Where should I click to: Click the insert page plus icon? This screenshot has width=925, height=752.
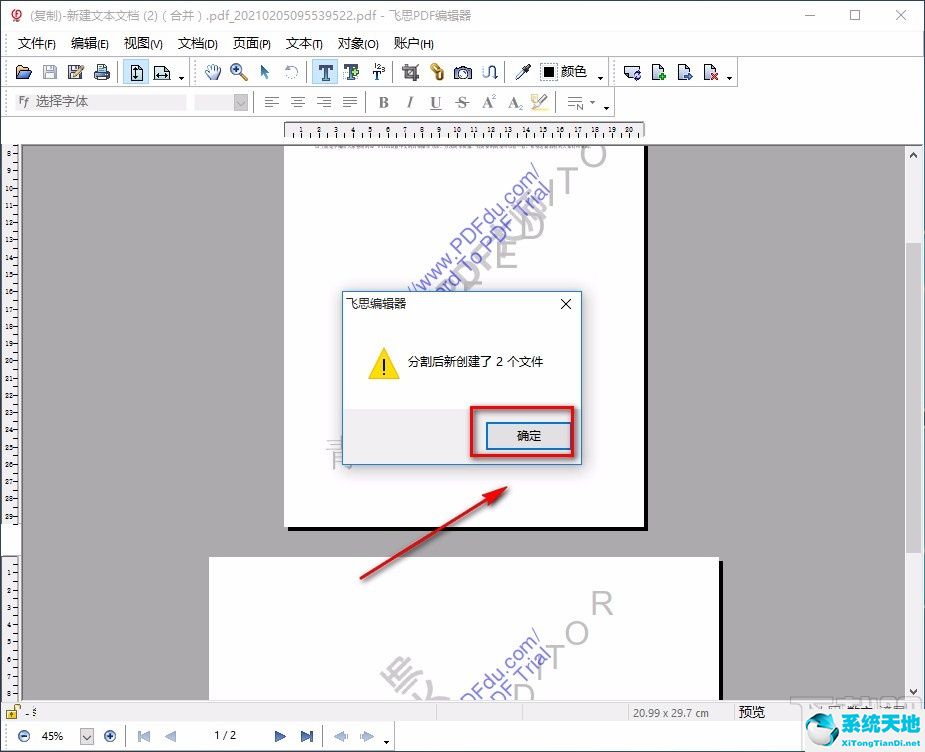[658, 73]
